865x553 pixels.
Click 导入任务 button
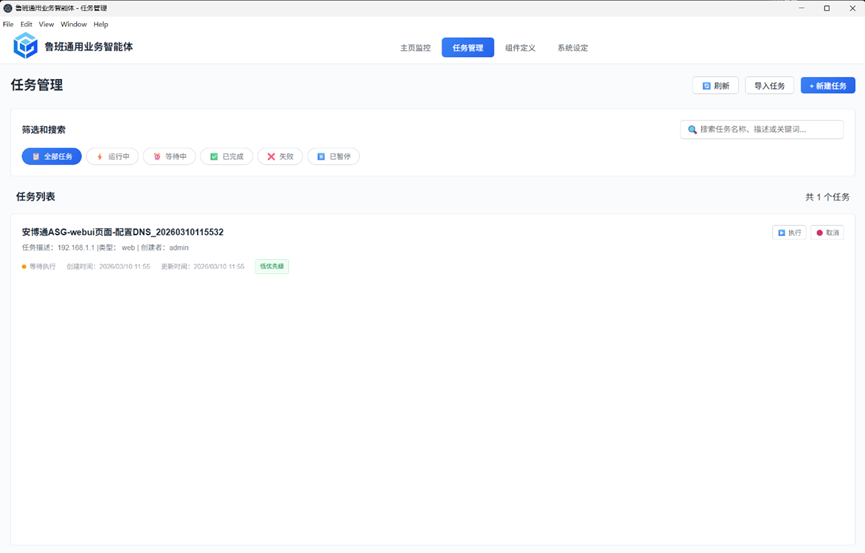point(769,86)
